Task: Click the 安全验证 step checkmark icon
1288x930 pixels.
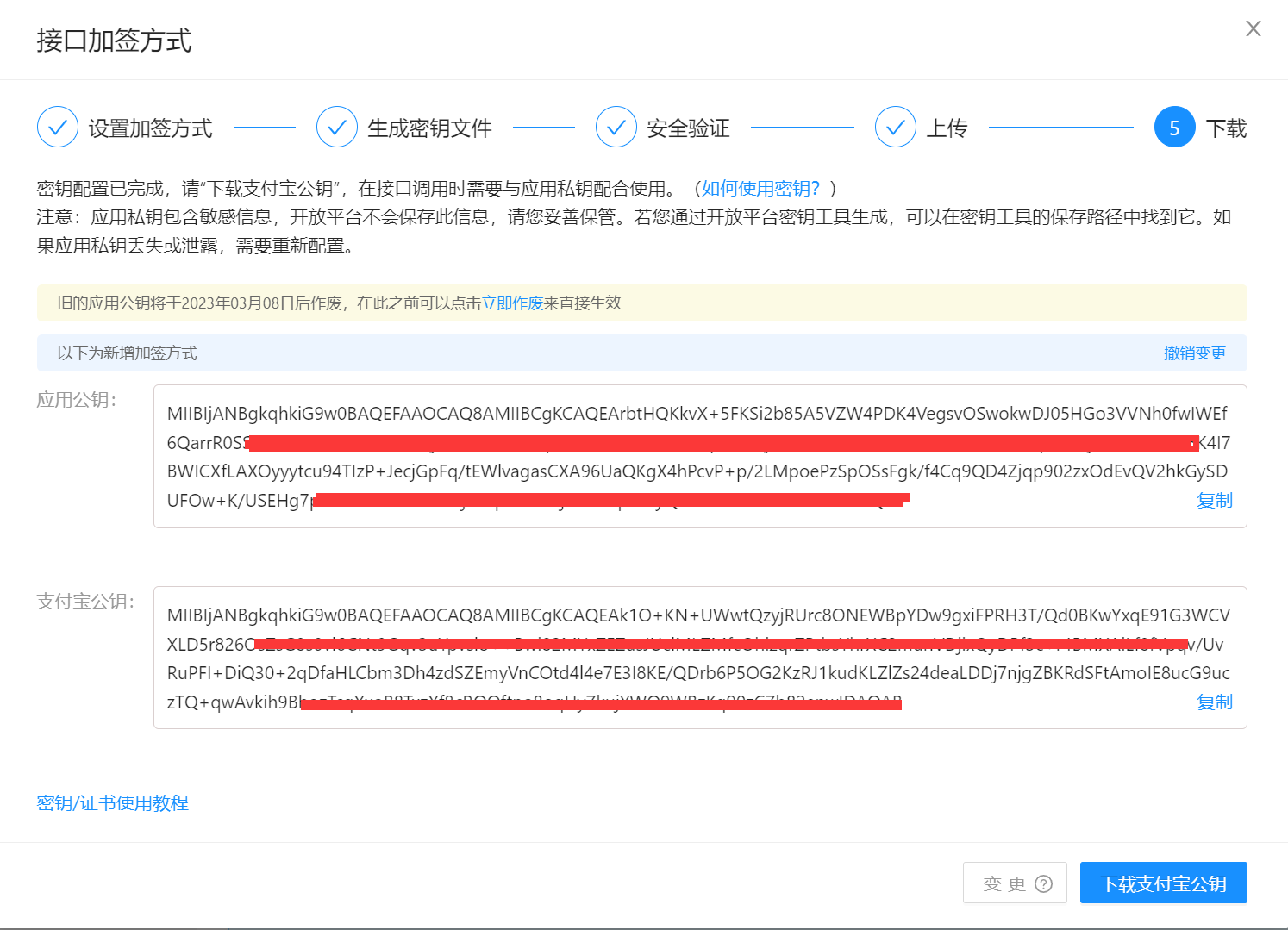Action: 616,128
